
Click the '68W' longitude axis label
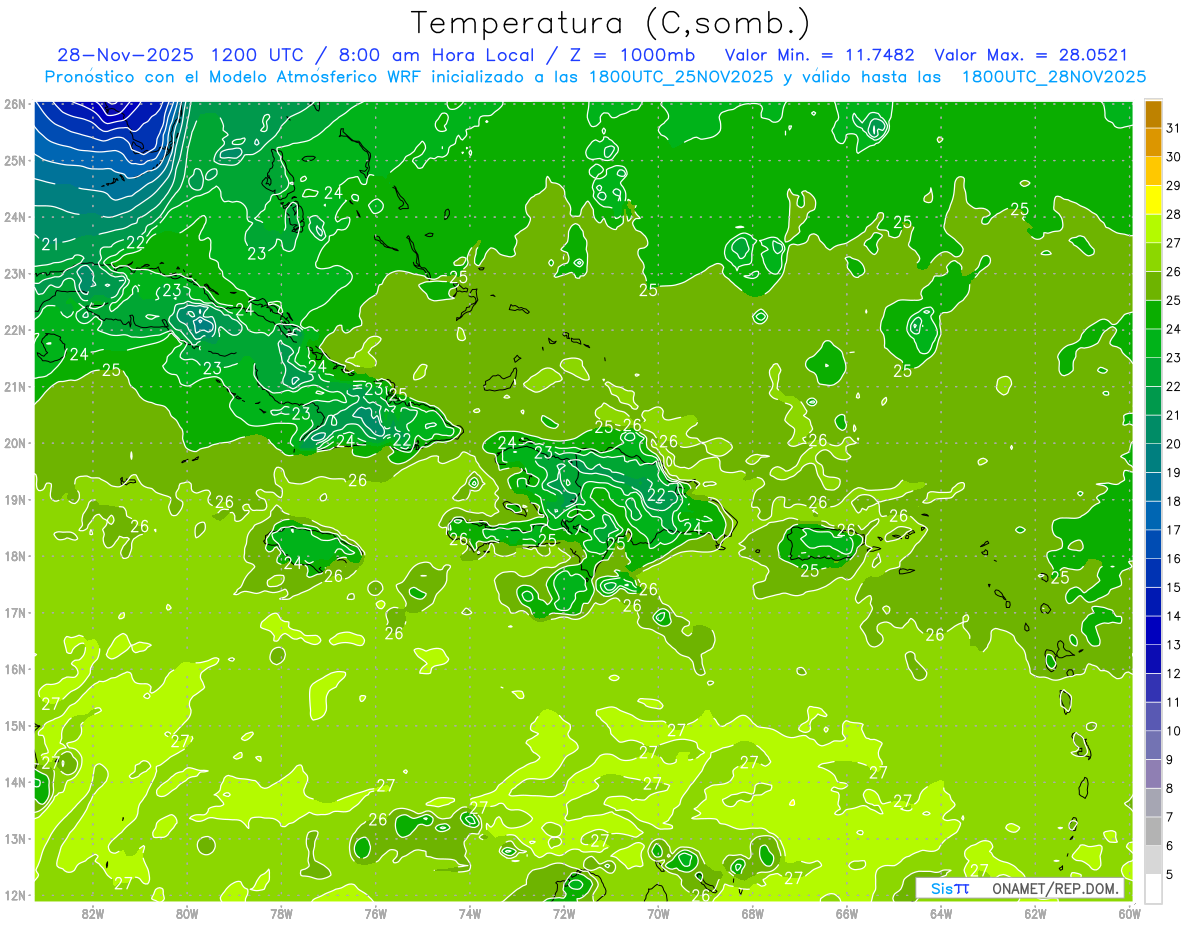(752, 913)
